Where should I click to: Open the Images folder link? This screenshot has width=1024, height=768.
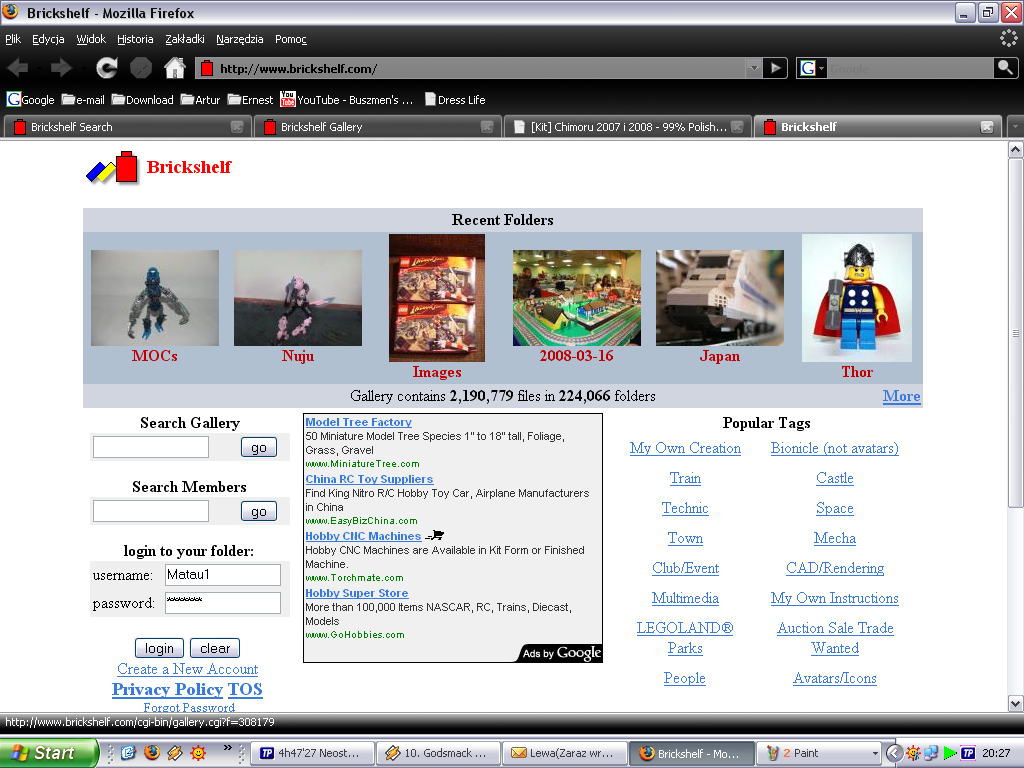click(x=437, y=372)
